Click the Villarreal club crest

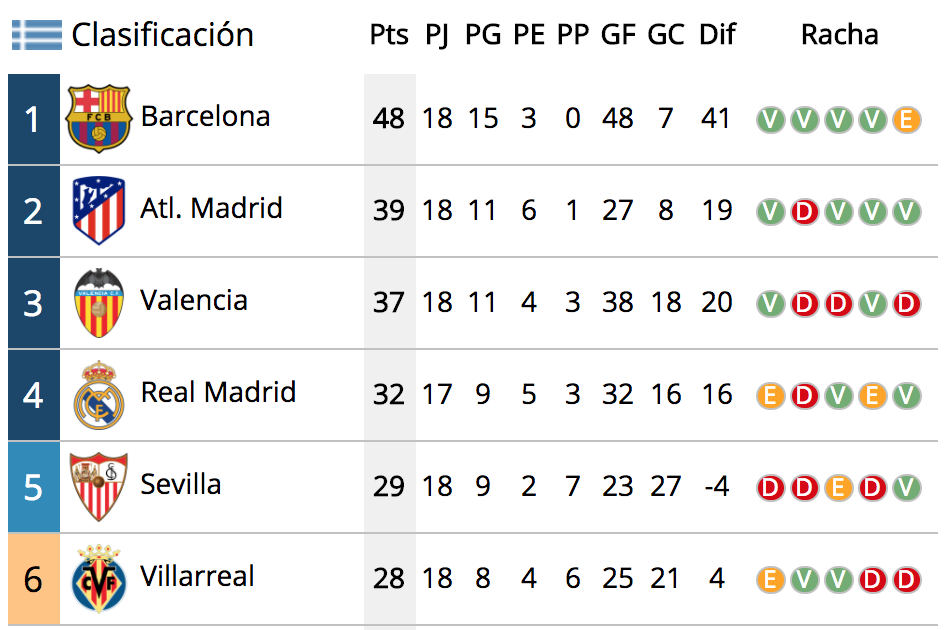(99, 579)
